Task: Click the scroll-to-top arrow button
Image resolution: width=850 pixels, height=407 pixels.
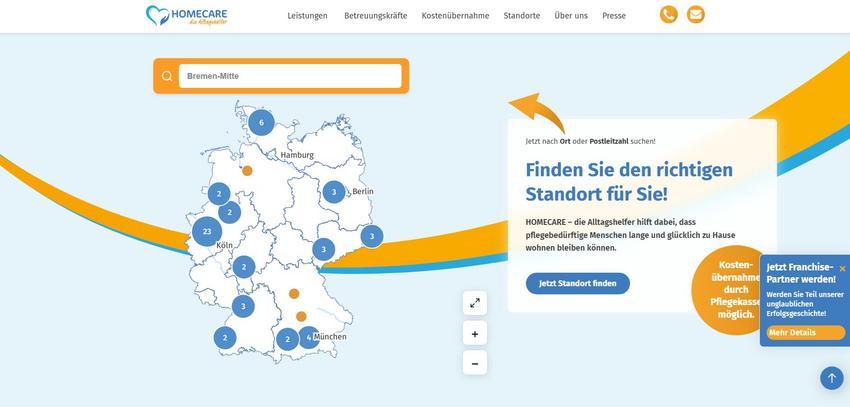Action: (x=832, y=378)
